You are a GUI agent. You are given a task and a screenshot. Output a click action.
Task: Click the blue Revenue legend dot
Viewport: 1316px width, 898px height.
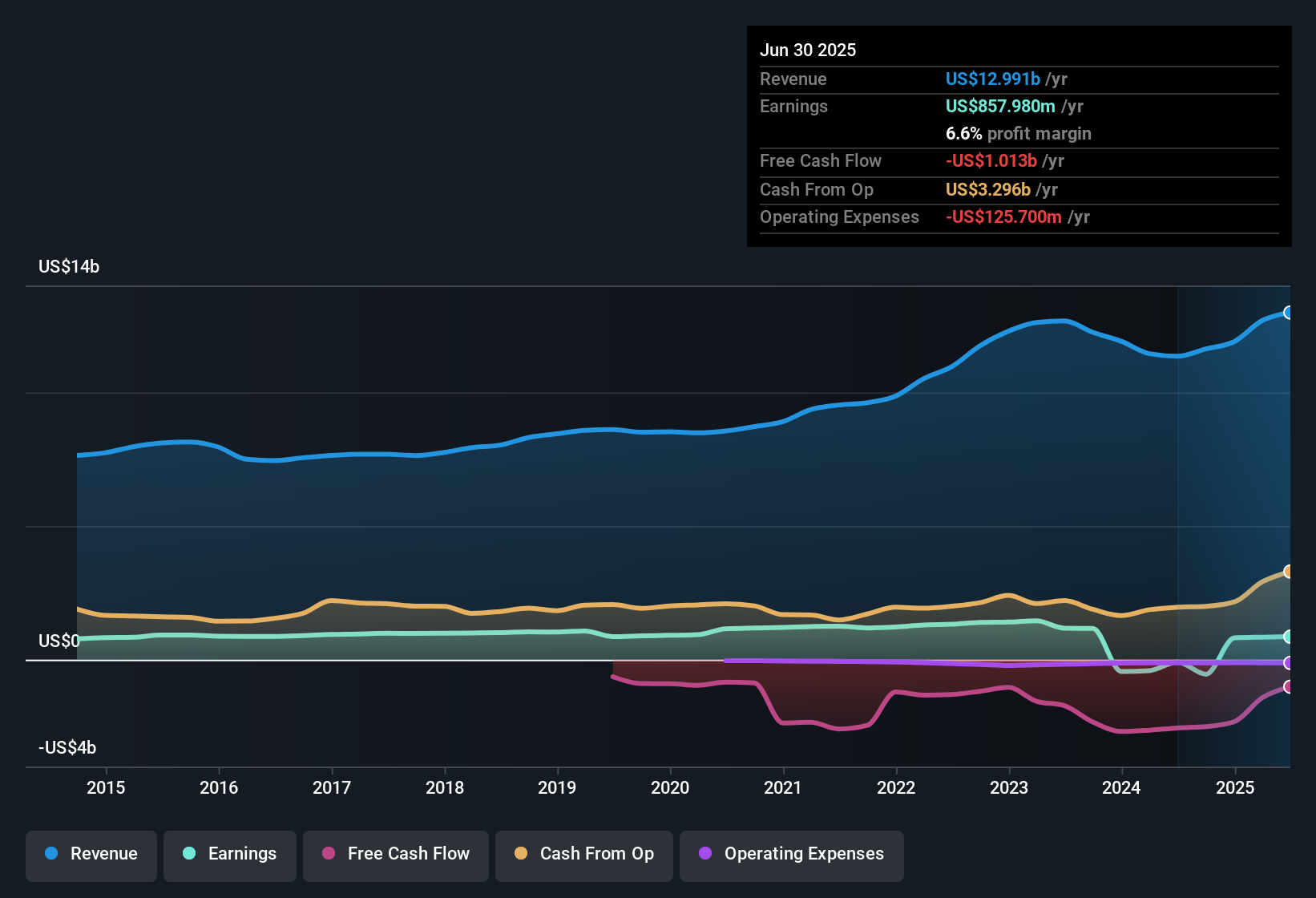(50, 854)
